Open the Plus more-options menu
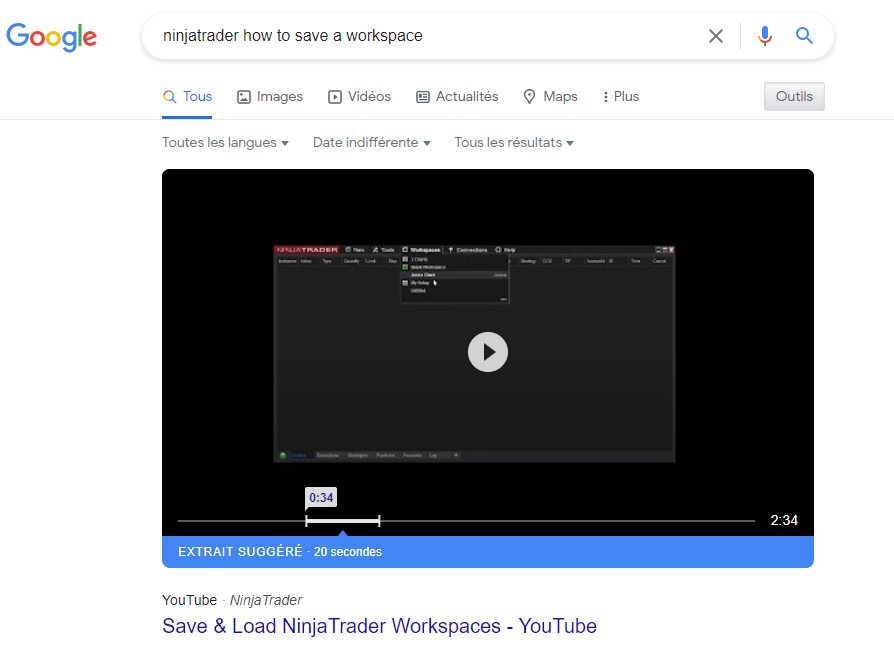894x653 pixels. pyautogui.click(x=620, y=96)
